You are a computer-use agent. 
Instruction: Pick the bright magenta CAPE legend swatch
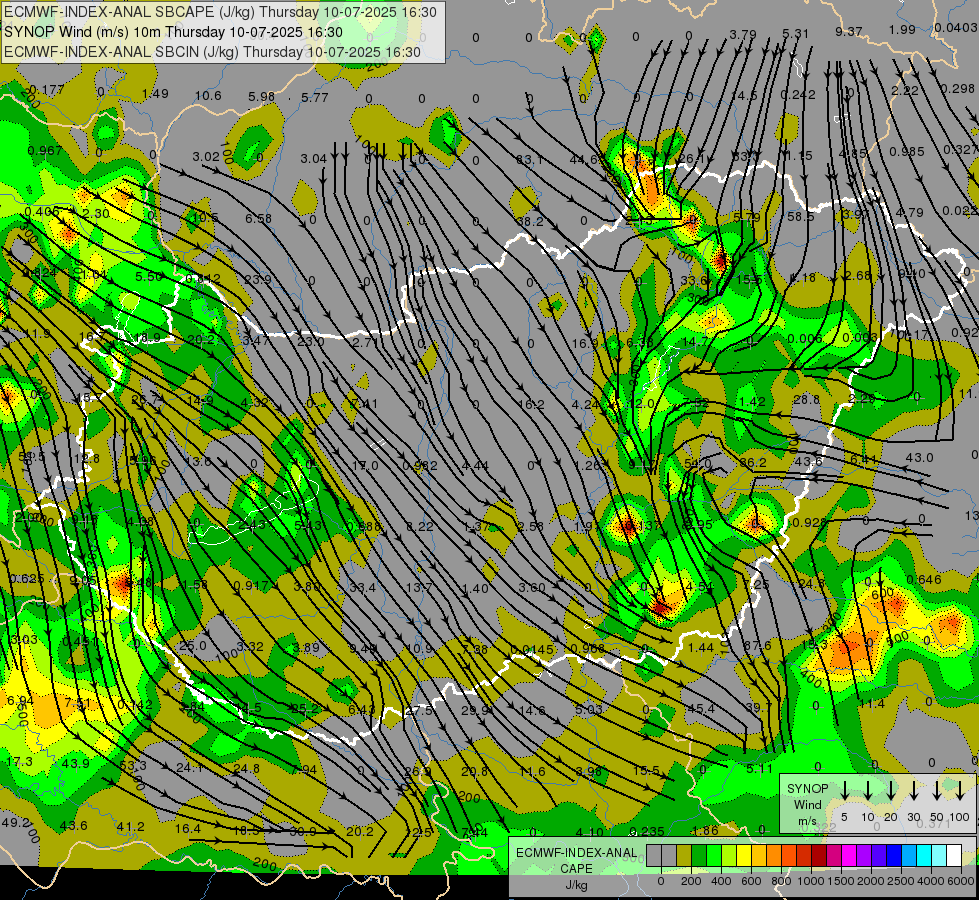tap(849, 856)
